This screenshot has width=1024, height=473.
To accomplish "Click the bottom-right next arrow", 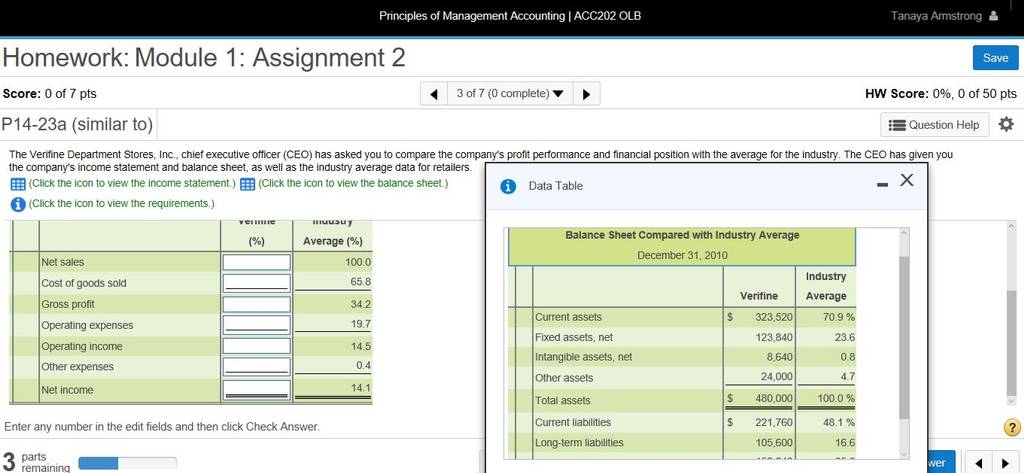I will click(x=1004, y=463).
